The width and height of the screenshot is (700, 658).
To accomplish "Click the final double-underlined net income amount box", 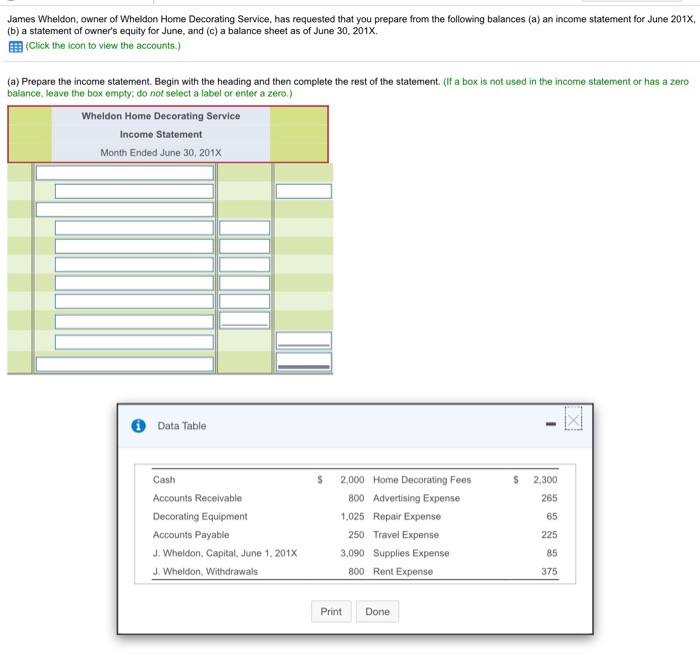I will (x=304, y=362).
